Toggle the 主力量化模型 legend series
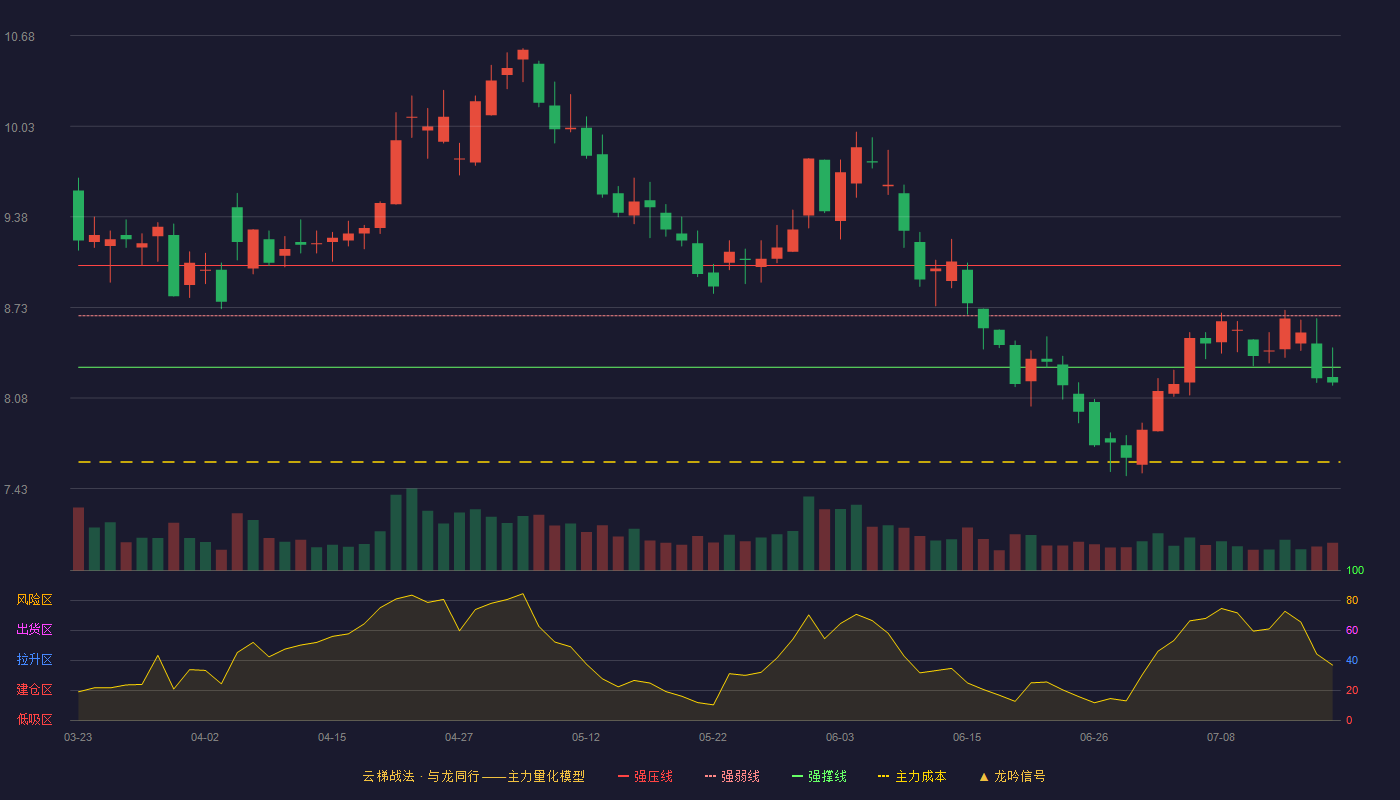1400x800 pixels. pos(474,776)
